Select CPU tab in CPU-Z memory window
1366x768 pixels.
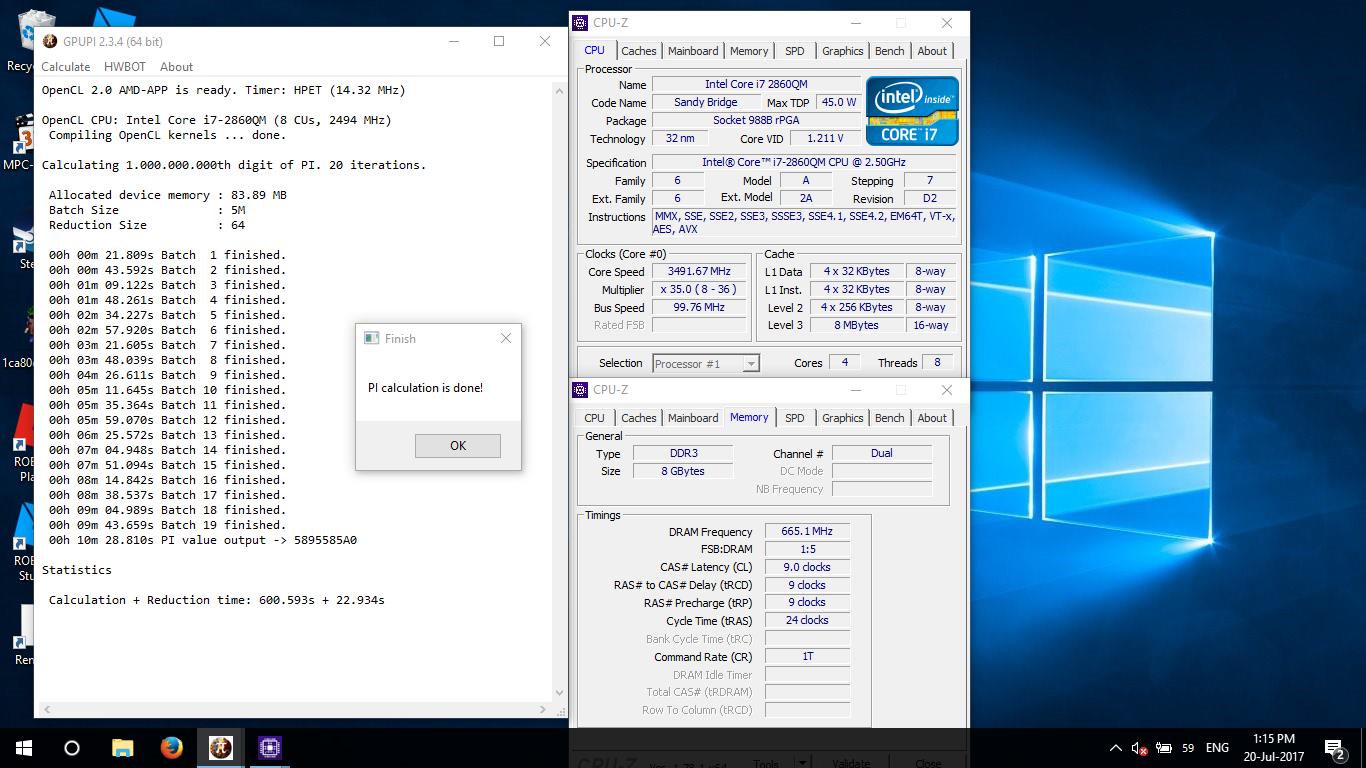(594, 418)
